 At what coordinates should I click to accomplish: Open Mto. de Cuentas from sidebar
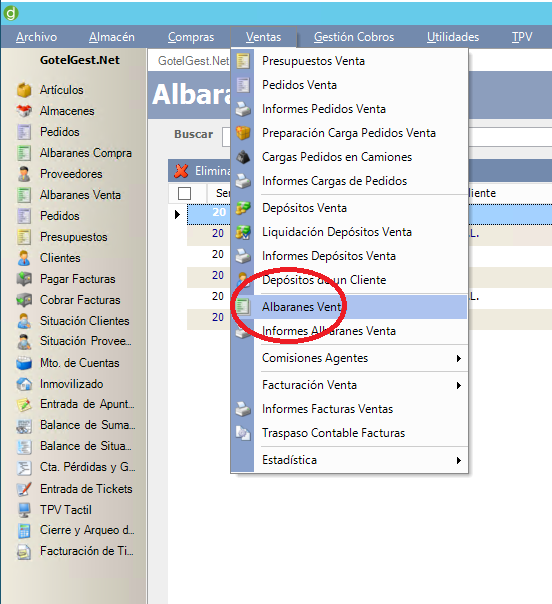(x=80, y=363)
